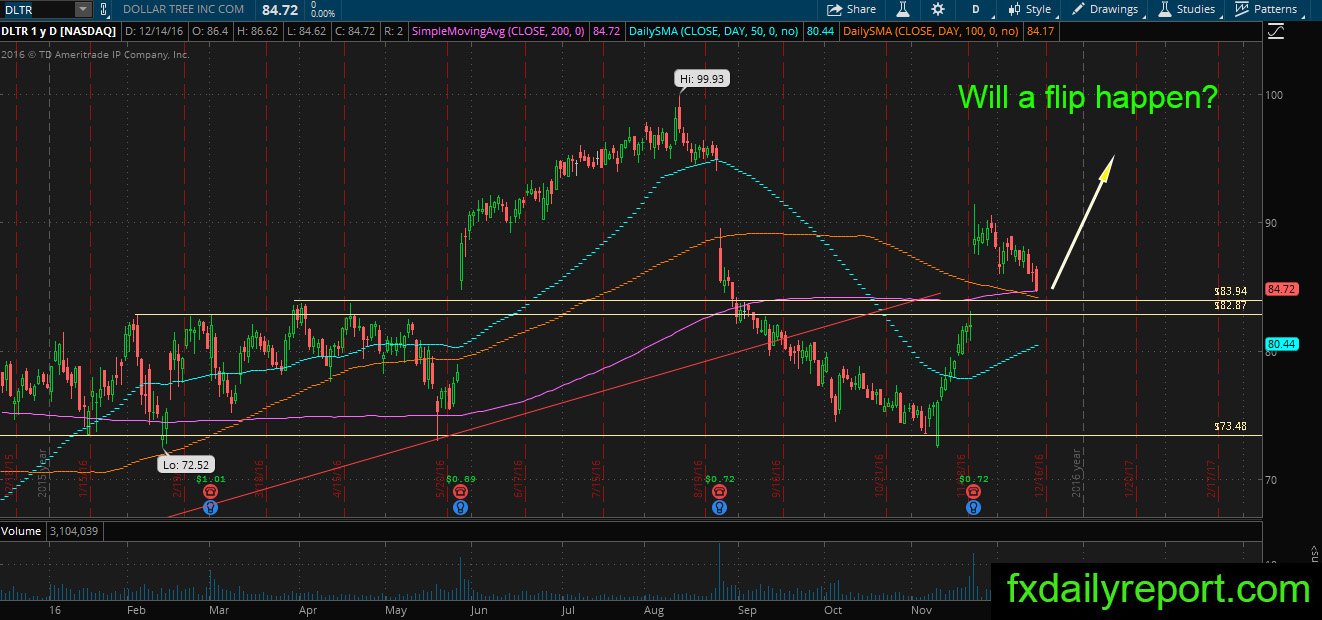
Task: Click the red earnings phone icon near $0.89
Action: point(460,492)
